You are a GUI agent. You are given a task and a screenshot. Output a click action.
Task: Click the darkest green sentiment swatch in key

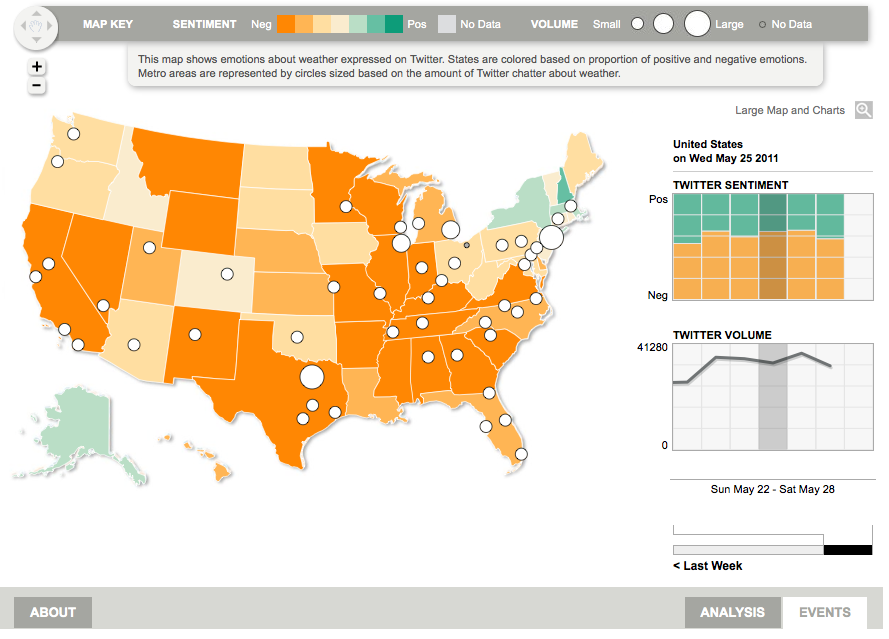(x=394, y=24)
